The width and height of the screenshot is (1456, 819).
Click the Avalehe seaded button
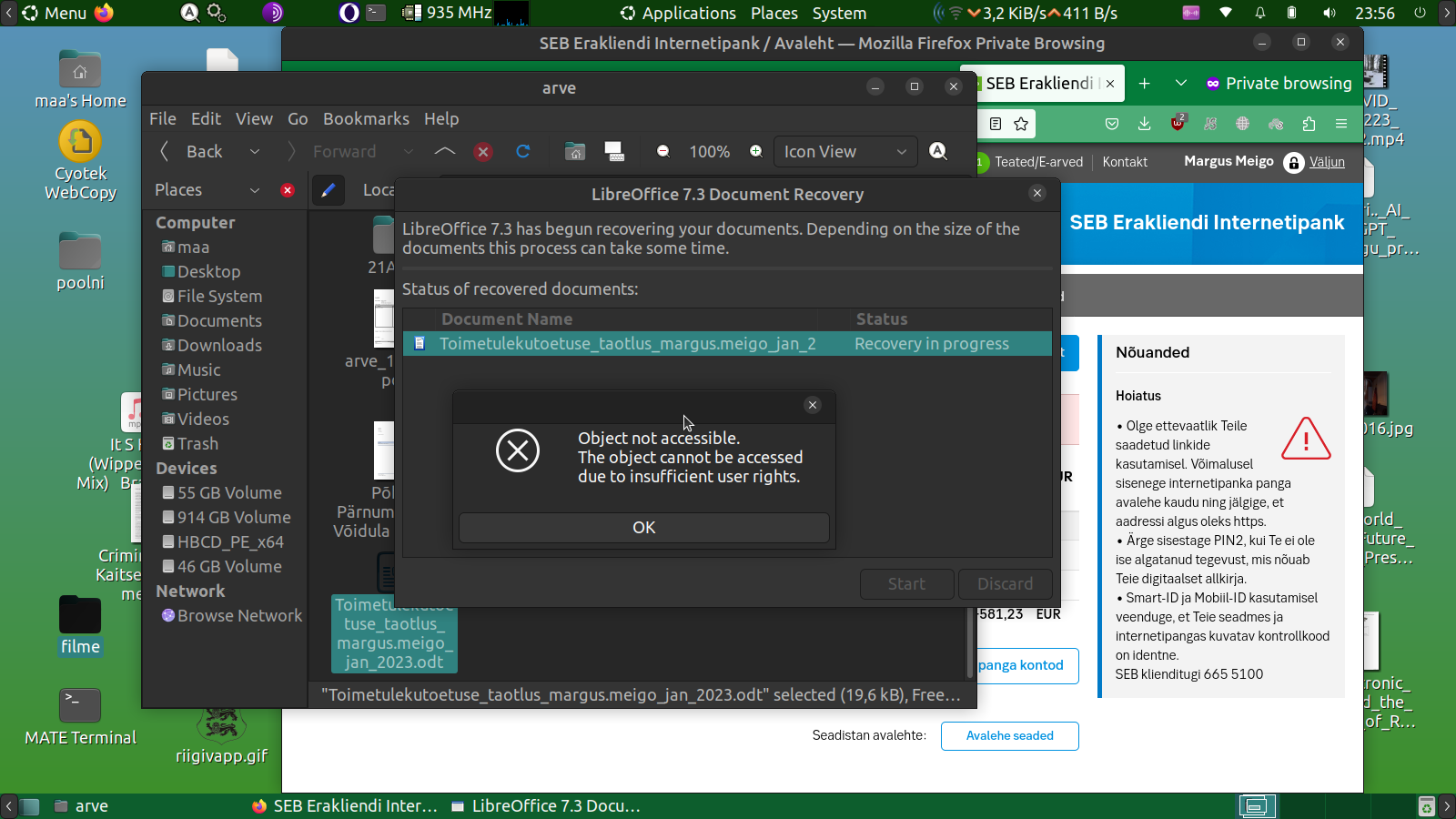[x=1010, y=736]
